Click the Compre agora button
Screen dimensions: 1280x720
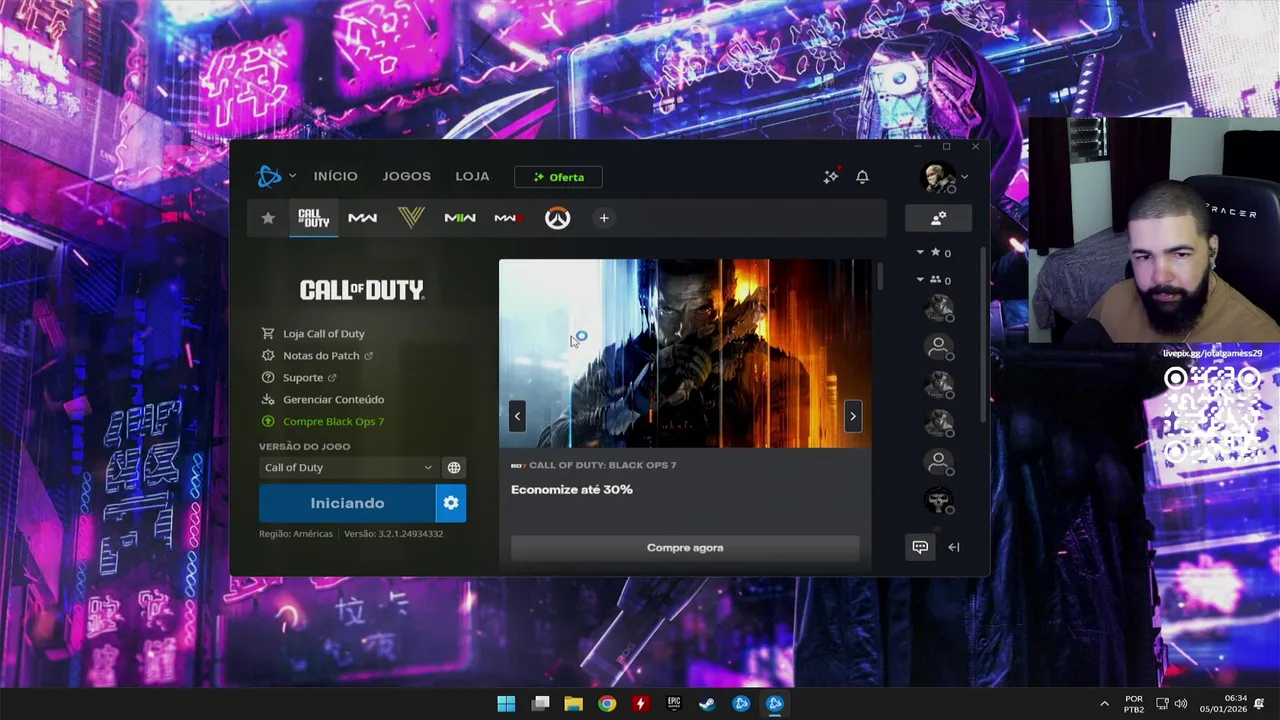pos(685,547)
